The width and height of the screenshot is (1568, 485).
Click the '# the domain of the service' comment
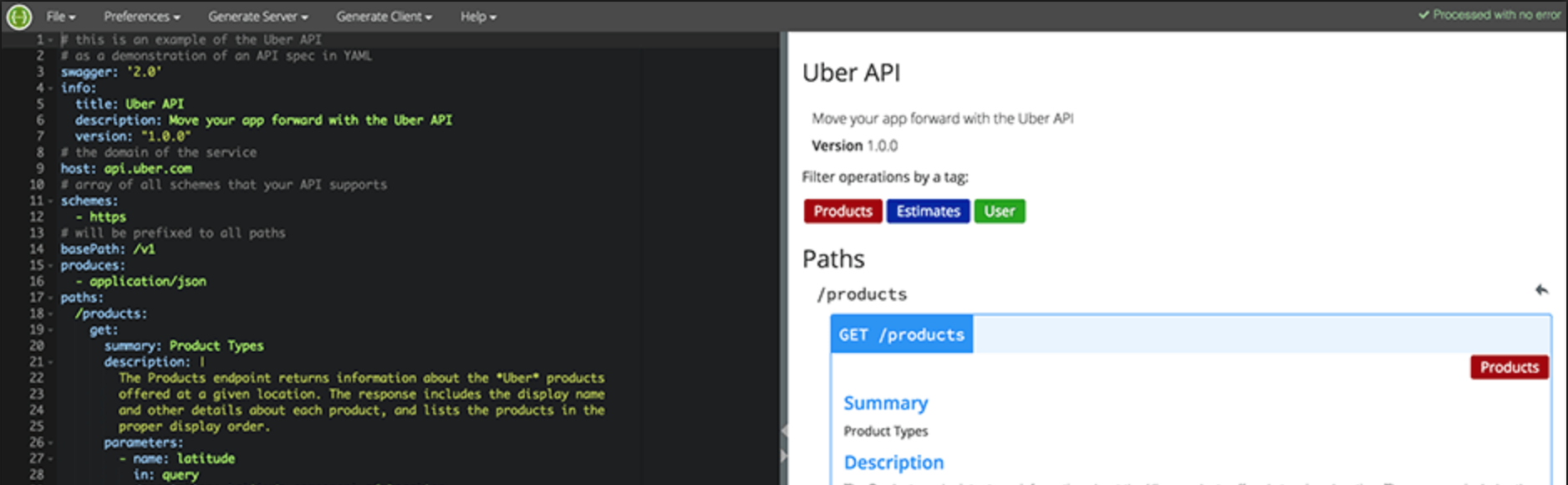159,152
